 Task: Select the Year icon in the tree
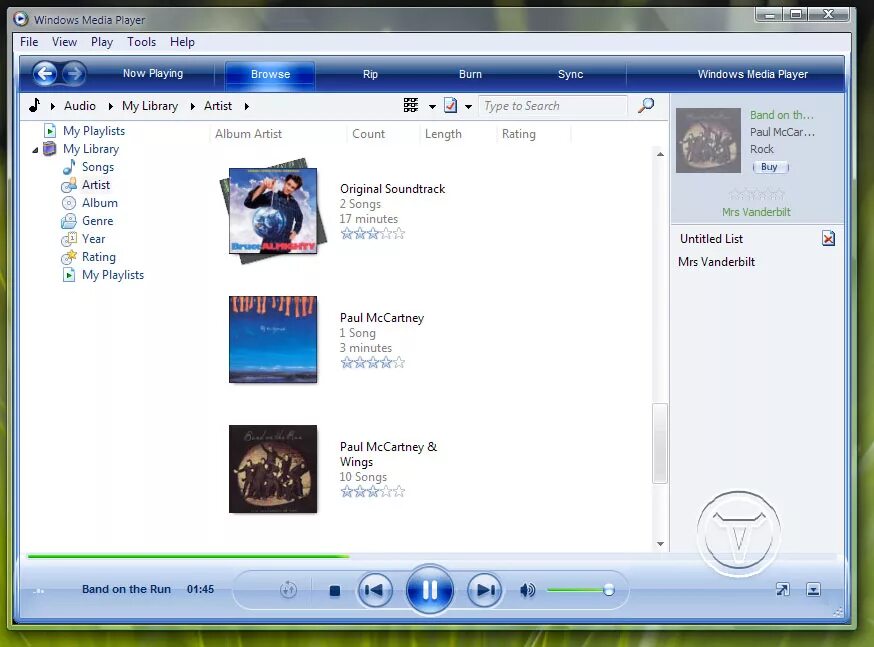pyautogui.click(x=69, y=239)
